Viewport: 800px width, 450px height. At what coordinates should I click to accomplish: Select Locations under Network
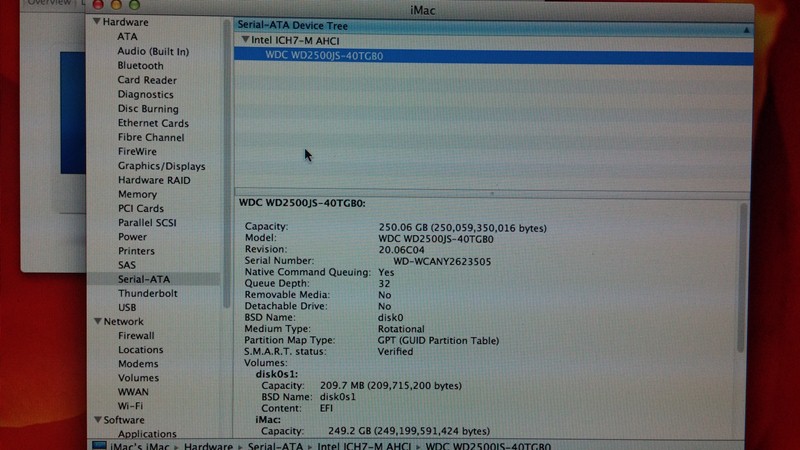(141, 349)
